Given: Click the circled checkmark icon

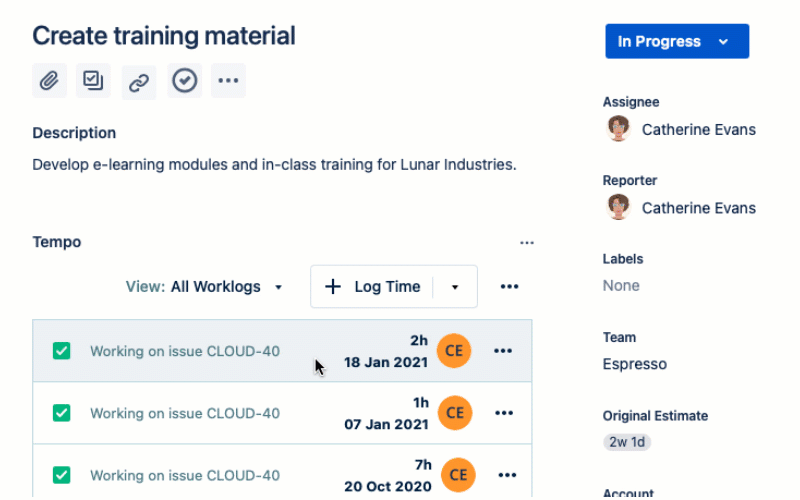Looking at the screenshot, I should 184,81.
